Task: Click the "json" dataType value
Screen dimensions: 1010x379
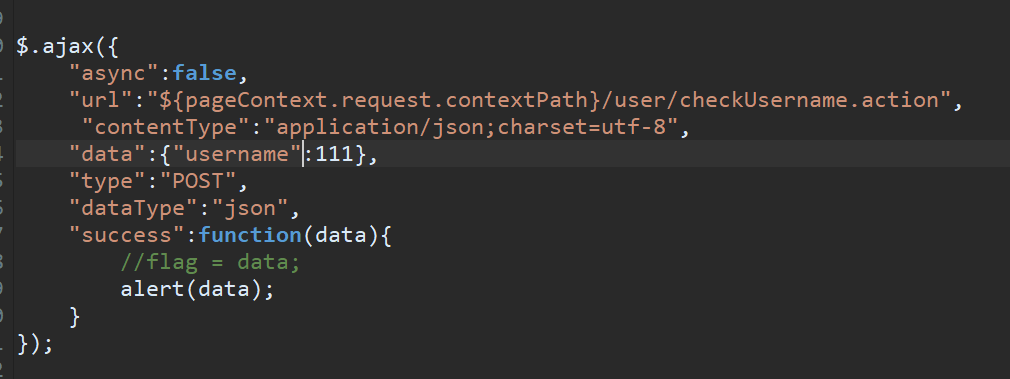Action: pos(249,209)
